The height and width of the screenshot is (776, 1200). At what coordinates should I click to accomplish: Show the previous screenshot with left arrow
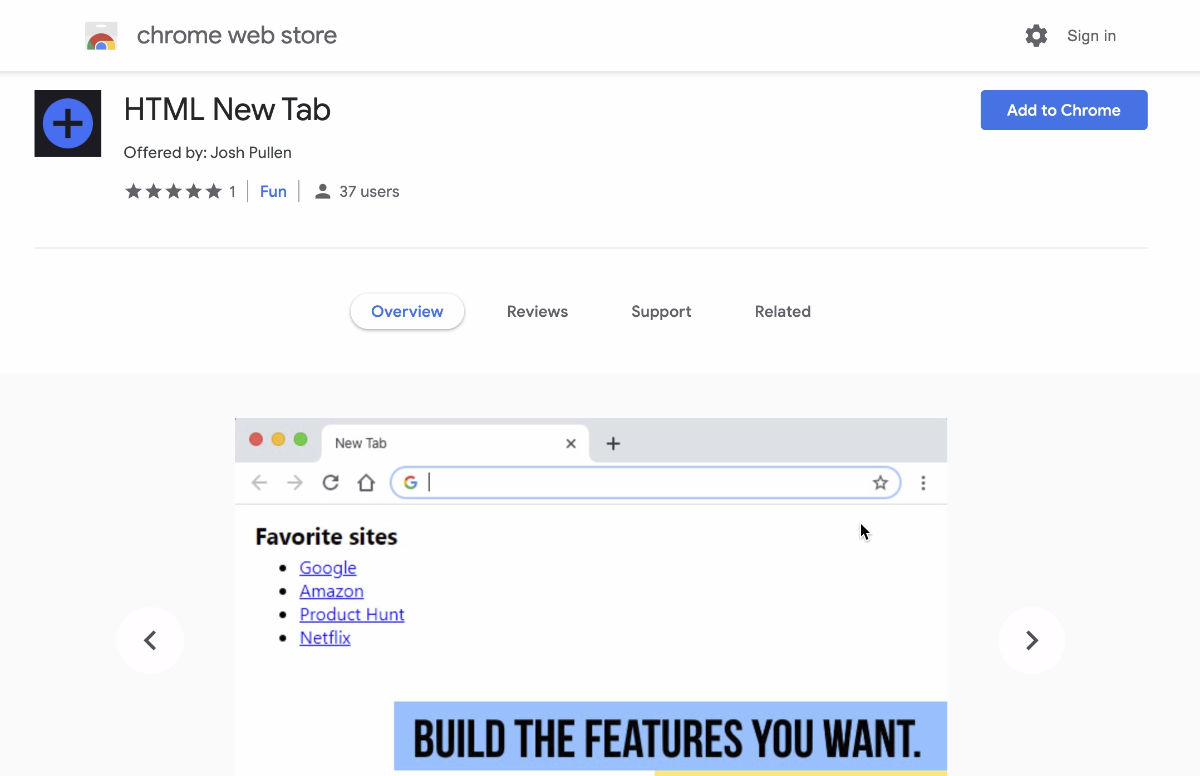click(x=150, y=640)
